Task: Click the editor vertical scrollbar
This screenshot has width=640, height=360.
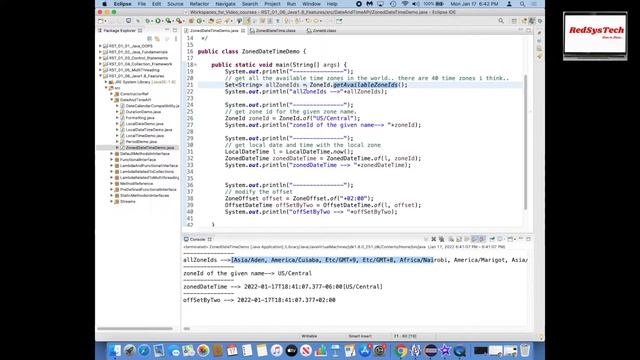Action: (525, 142)
